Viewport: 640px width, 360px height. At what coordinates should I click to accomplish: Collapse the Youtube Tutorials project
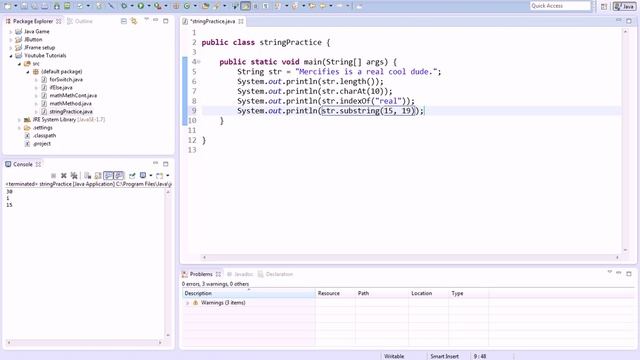(x=11, y=56)
